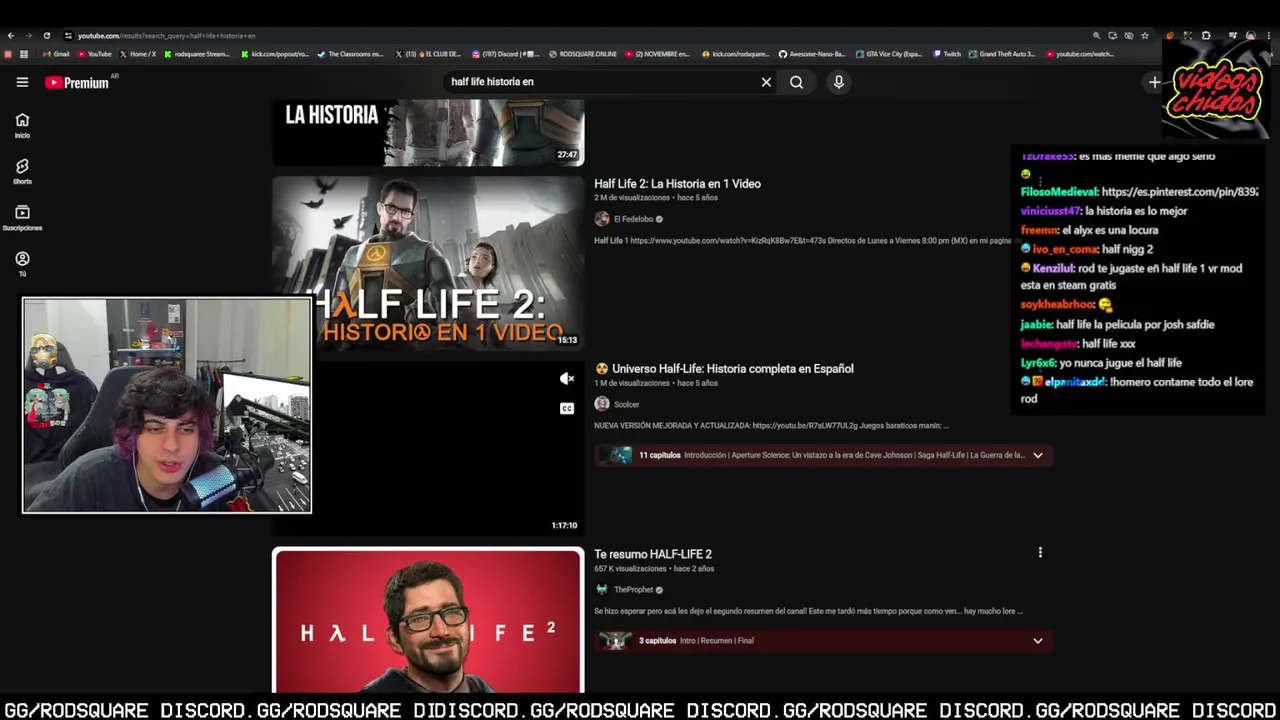Click the Scolcer channel avatar
This screenshot has height=720, width=1280.
click(602, 404)
